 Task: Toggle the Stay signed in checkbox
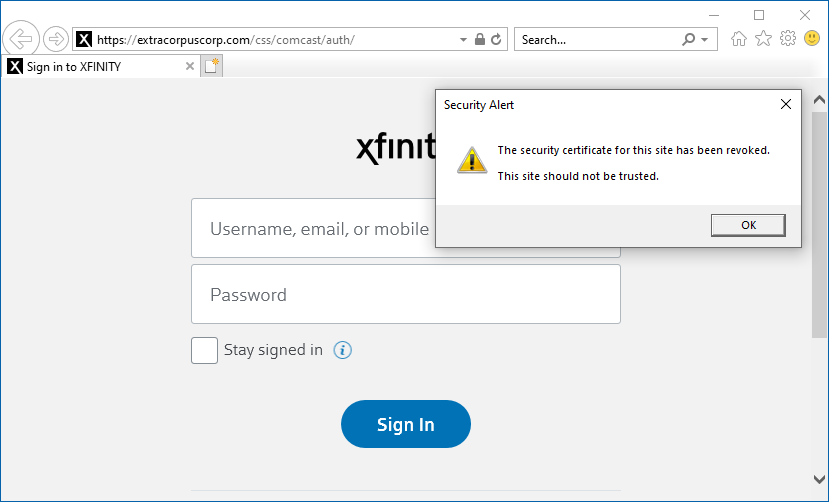[x=205, y=350]
